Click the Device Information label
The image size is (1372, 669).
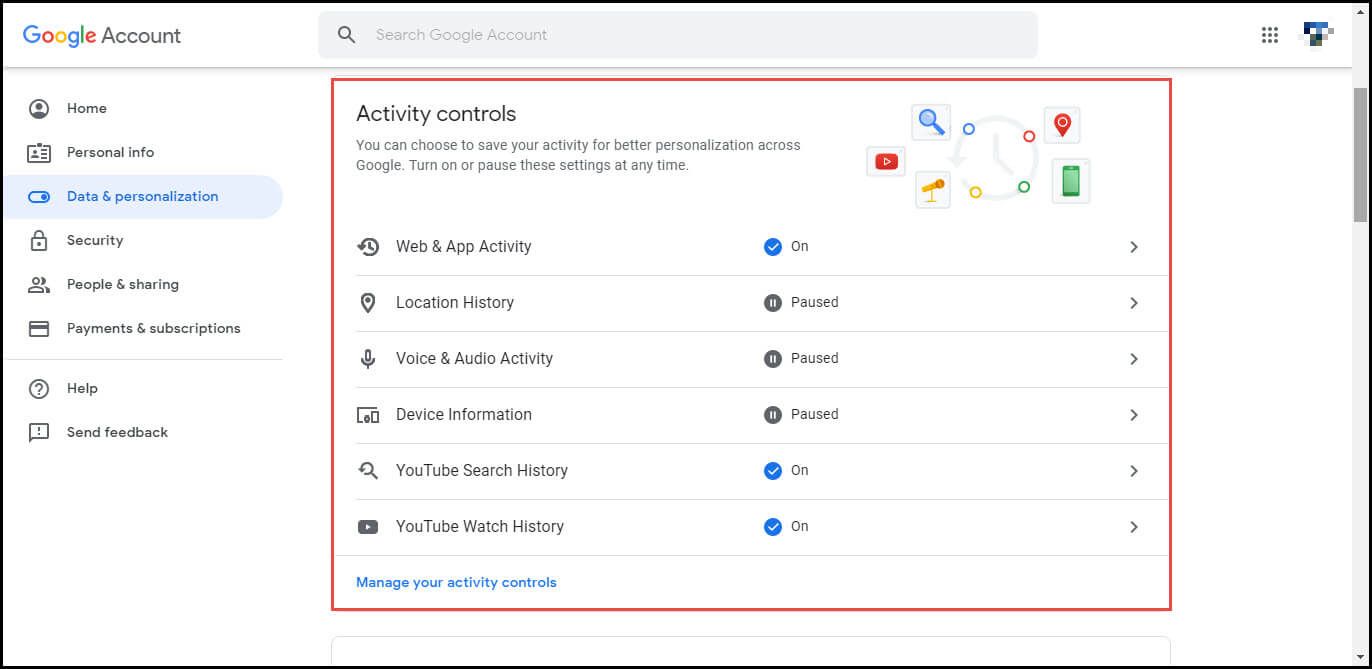click(x=464, y=414)
